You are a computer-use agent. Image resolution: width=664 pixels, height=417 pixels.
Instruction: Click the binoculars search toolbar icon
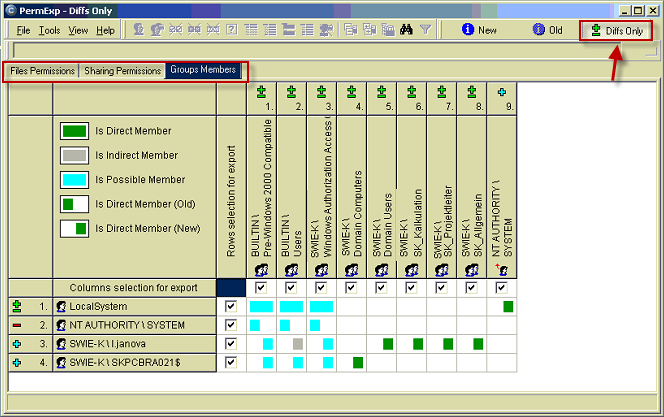pyautogui.click(x=406, y=30)
